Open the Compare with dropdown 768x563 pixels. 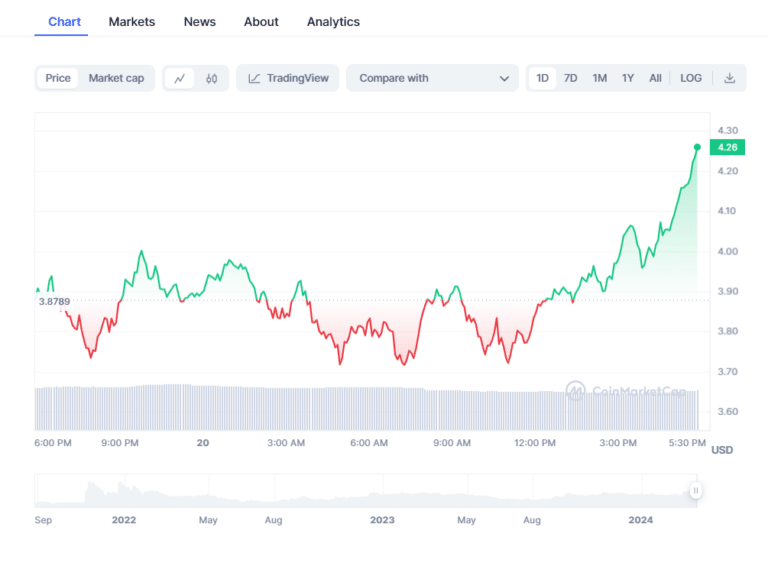coord(432,78)
